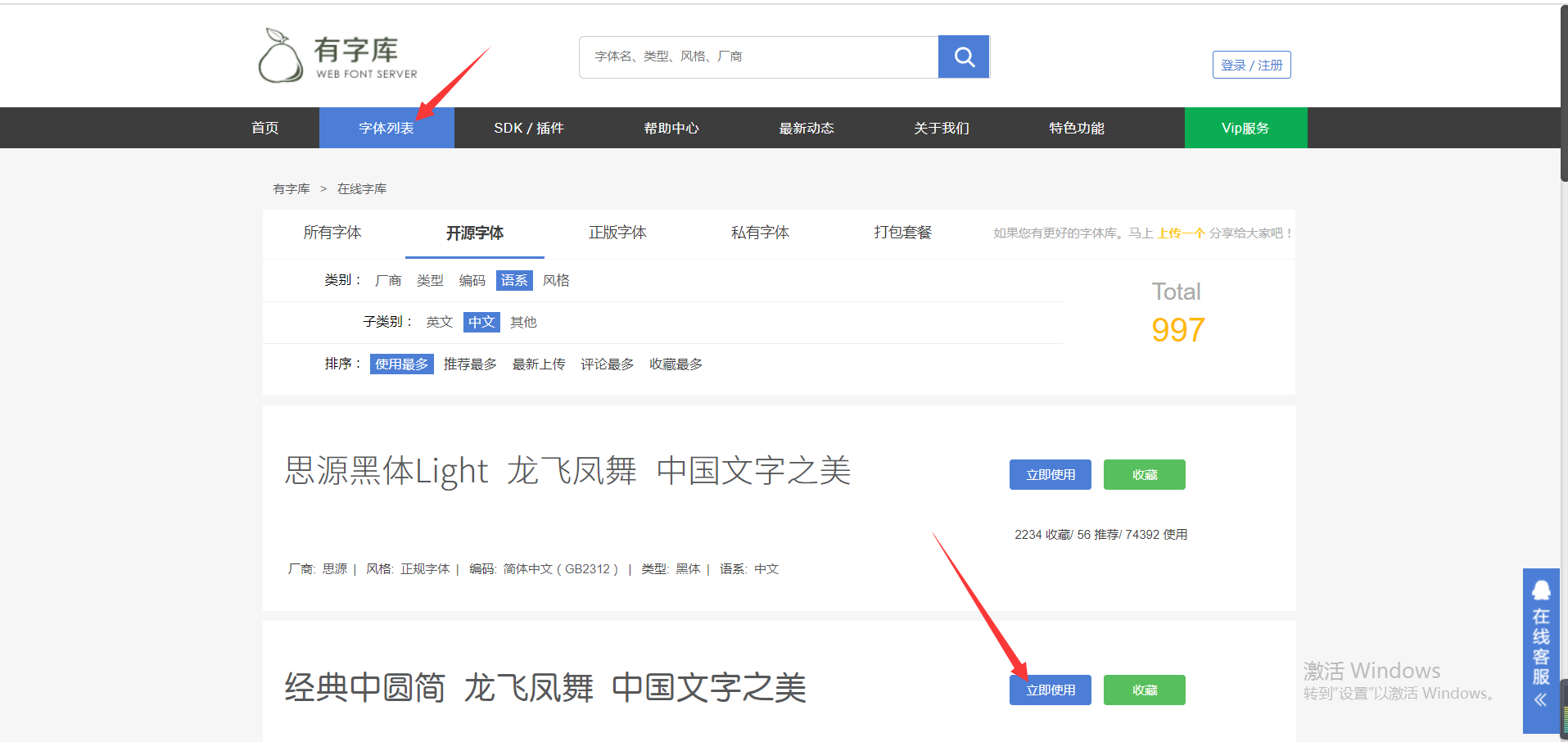Sort by 收藏最多
The image size is (1568, 742).
[676, 364]
